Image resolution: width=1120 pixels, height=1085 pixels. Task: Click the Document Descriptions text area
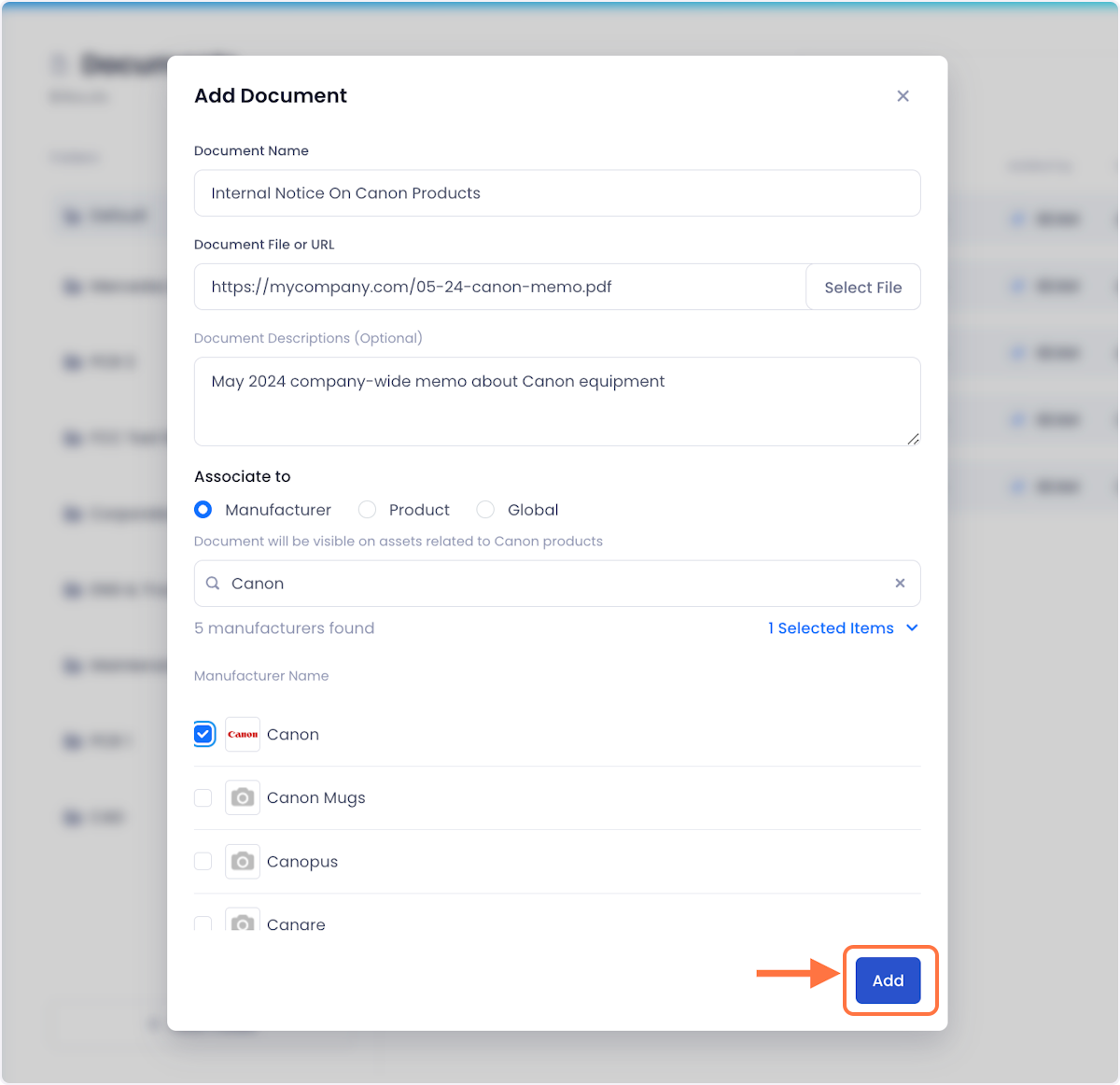click(x=557, y=402)
